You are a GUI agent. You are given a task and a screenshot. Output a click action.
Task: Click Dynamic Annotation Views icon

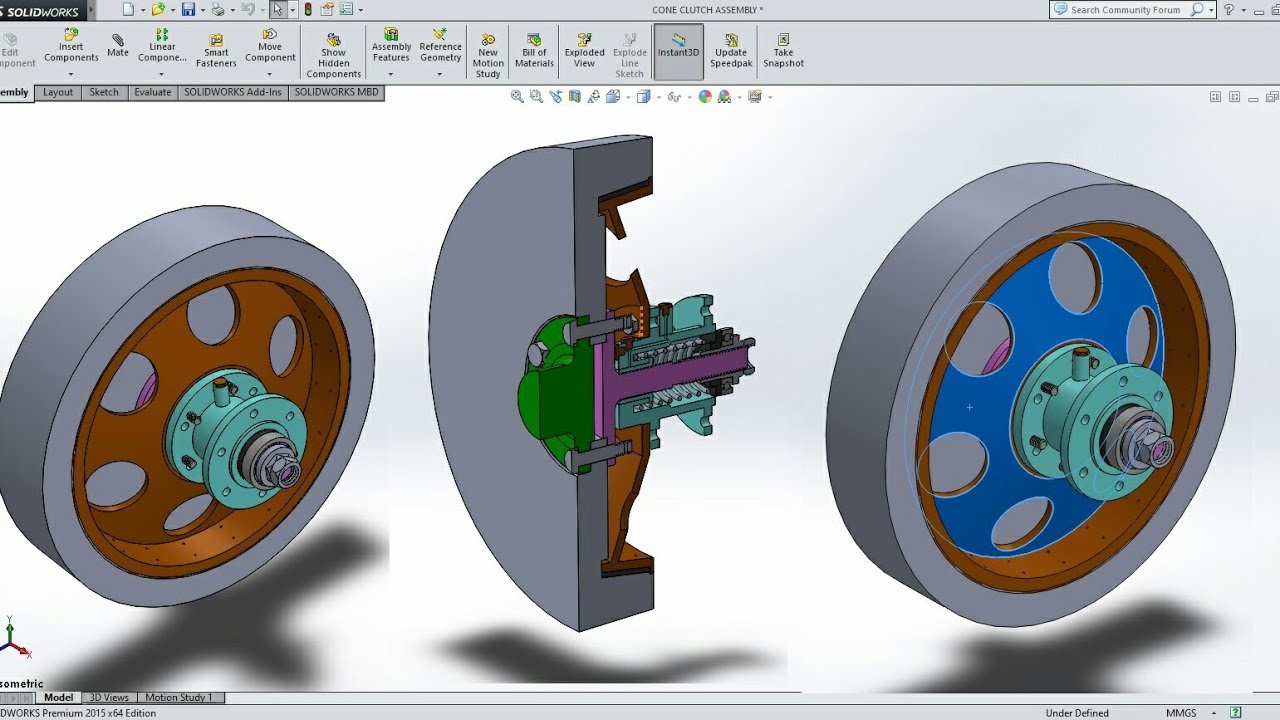(x=594, y=97)
